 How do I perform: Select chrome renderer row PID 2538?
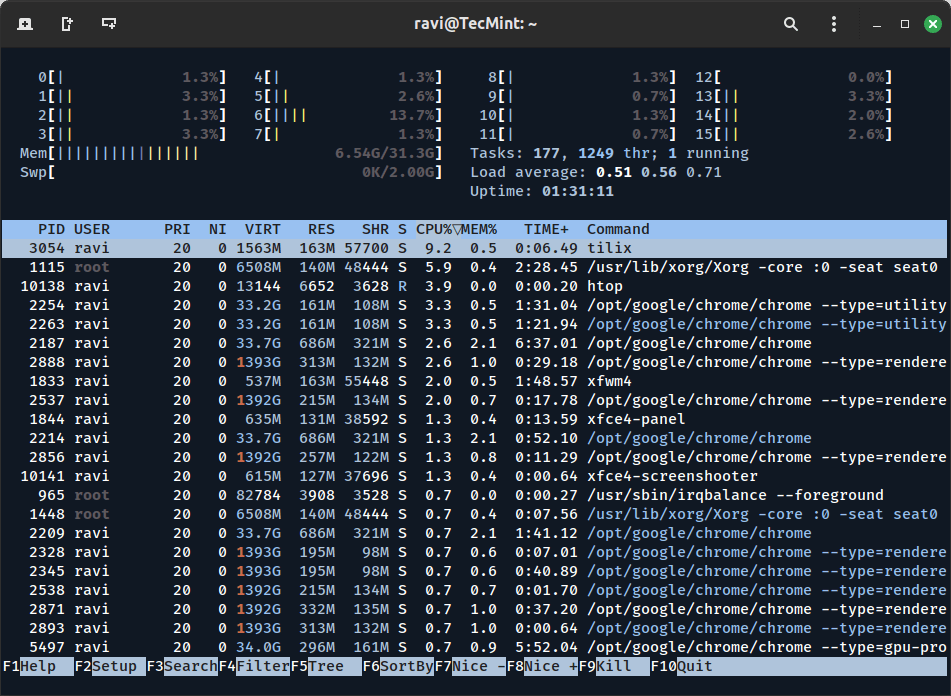point(474,590)
